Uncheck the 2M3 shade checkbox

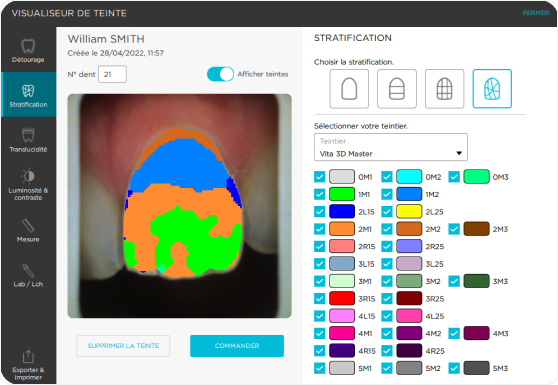point(454,229)
